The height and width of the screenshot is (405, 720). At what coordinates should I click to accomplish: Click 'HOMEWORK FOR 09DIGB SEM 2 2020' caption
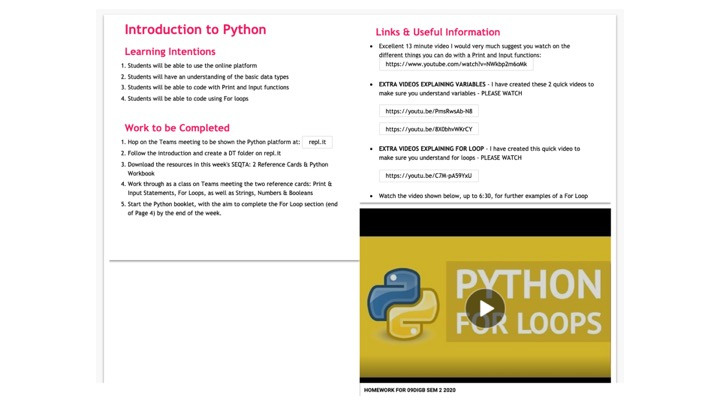tap(409, 390)
